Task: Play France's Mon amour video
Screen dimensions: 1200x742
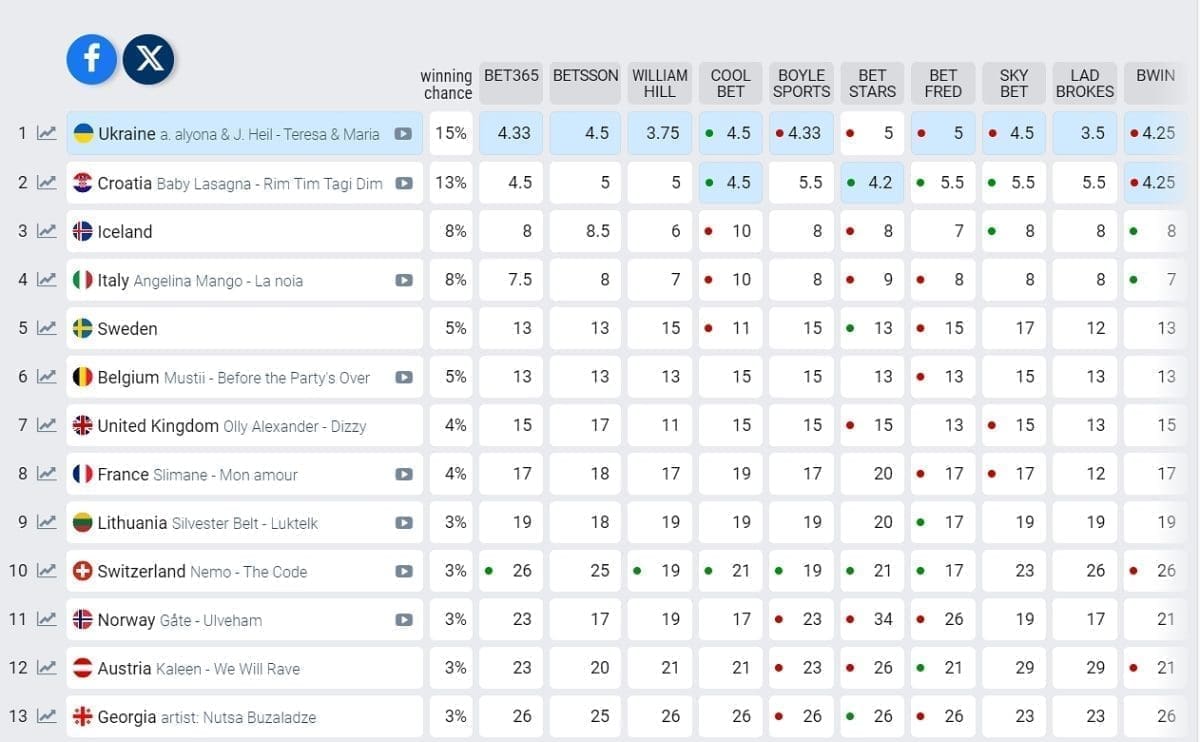Action: tap(403, 474)
